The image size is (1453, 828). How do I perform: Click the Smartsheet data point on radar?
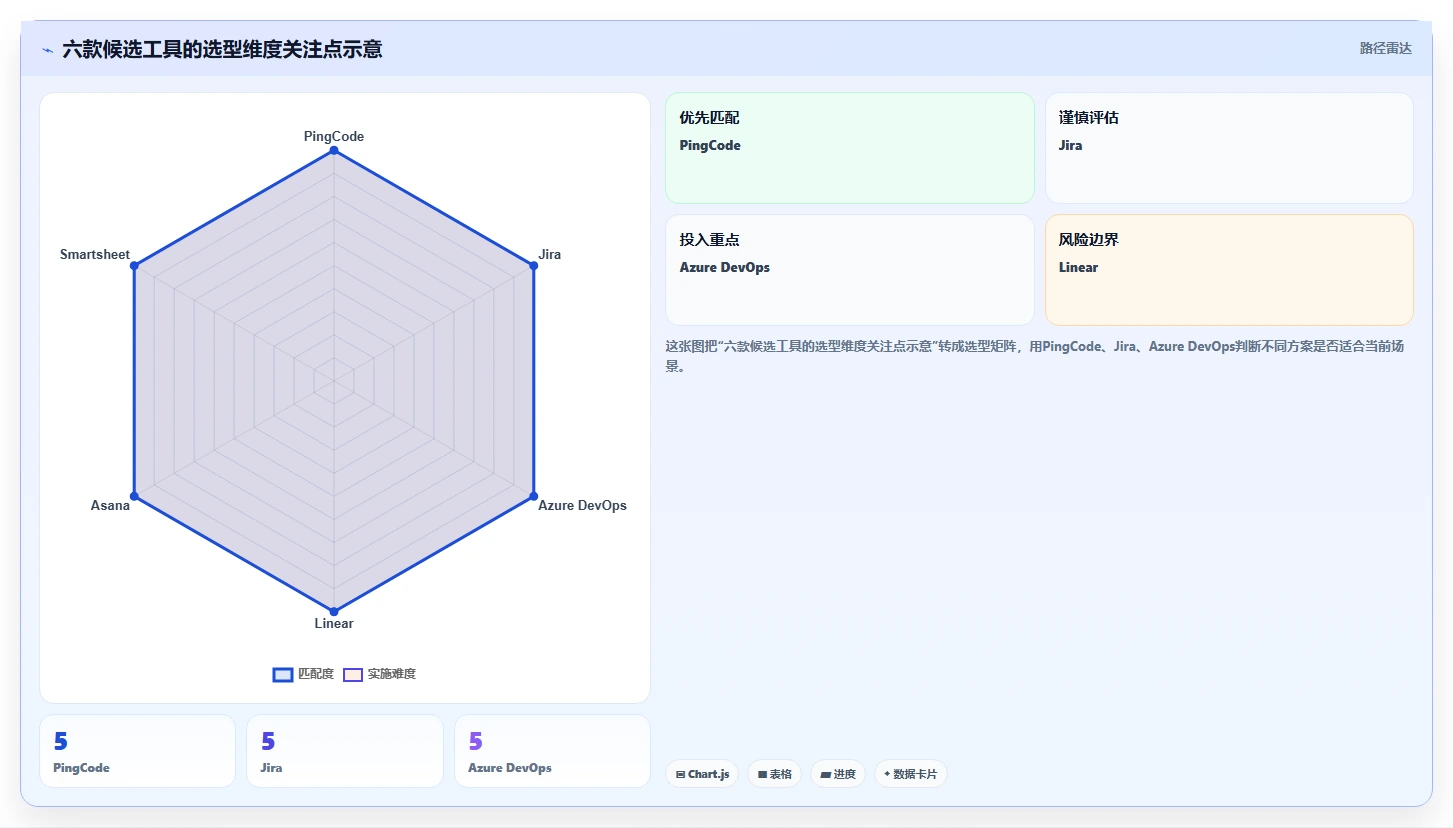[135, 266]
